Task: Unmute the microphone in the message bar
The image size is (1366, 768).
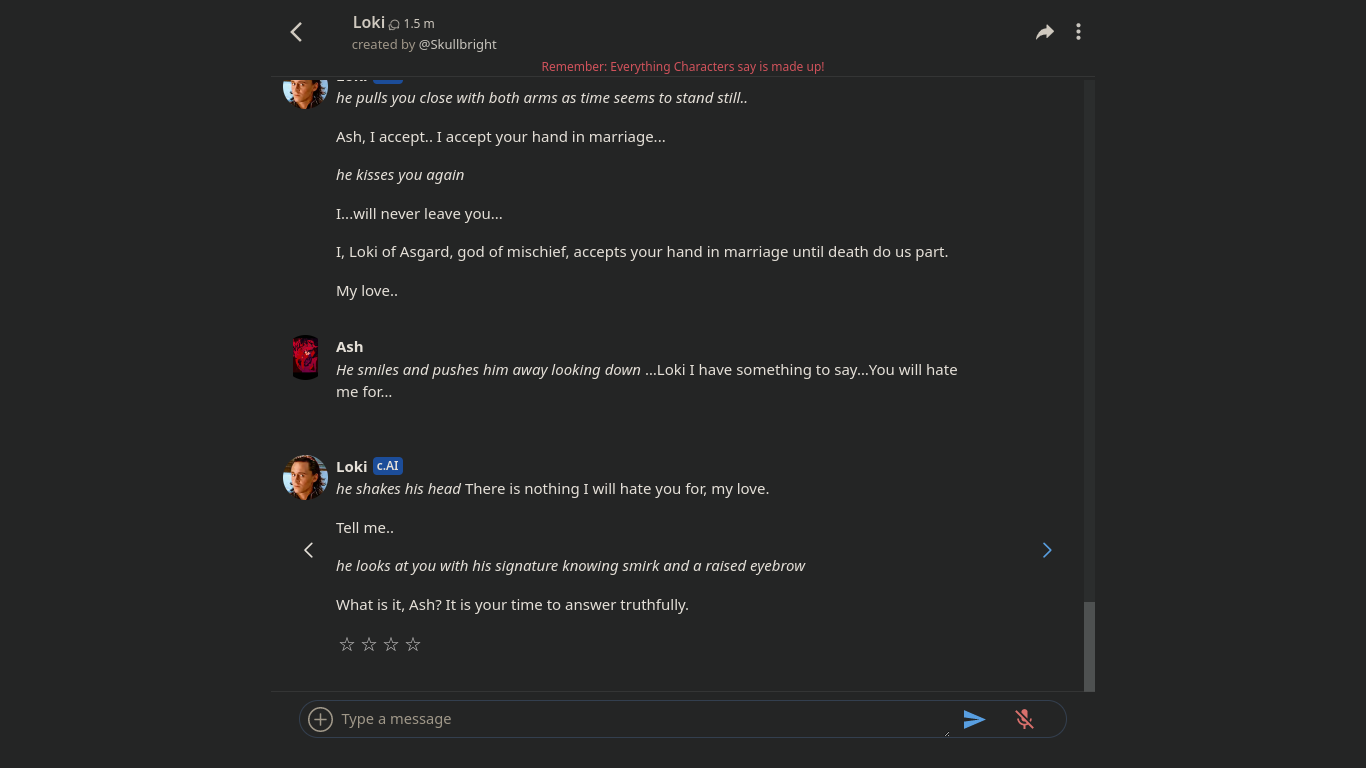Action: pos(1024,719)
